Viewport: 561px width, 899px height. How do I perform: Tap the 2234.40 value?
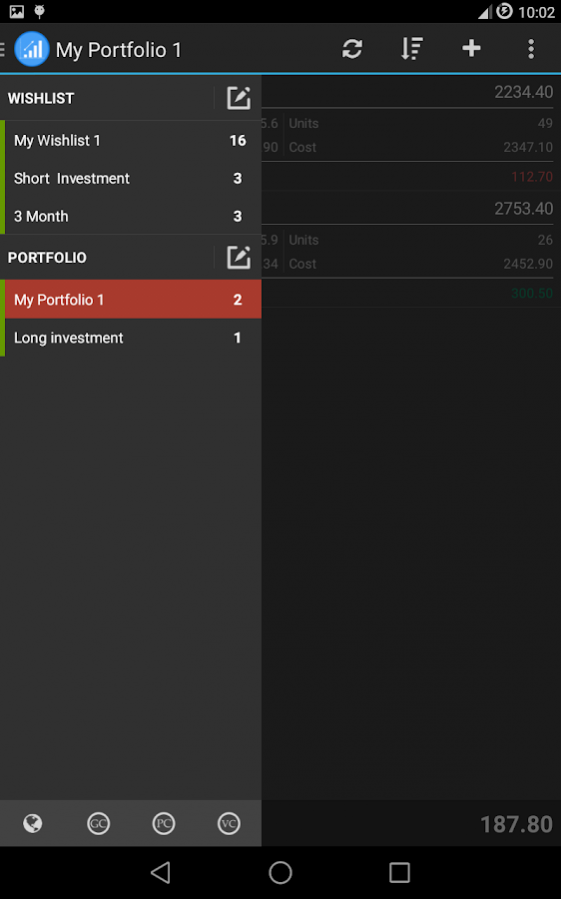coord(524,92)
